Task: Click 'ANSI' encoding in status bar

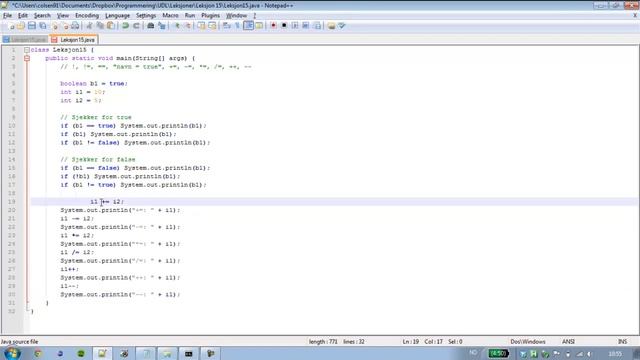Action: (568, 342)
